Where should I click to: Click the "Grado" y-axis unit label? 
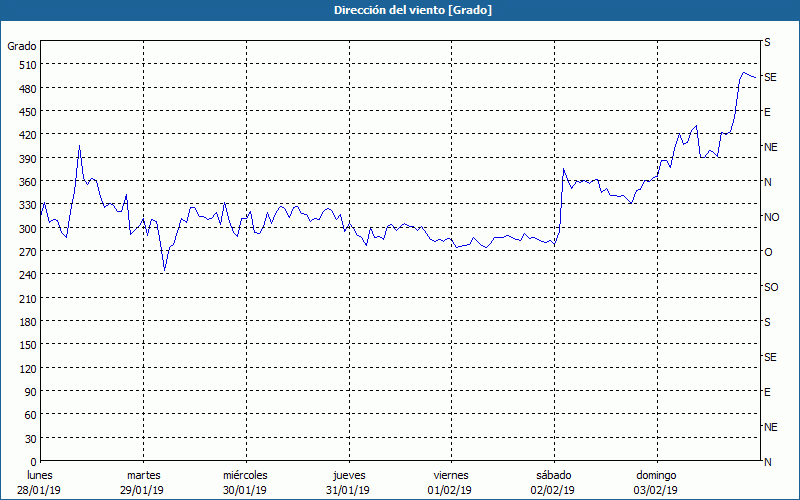(x=22, y=46)
